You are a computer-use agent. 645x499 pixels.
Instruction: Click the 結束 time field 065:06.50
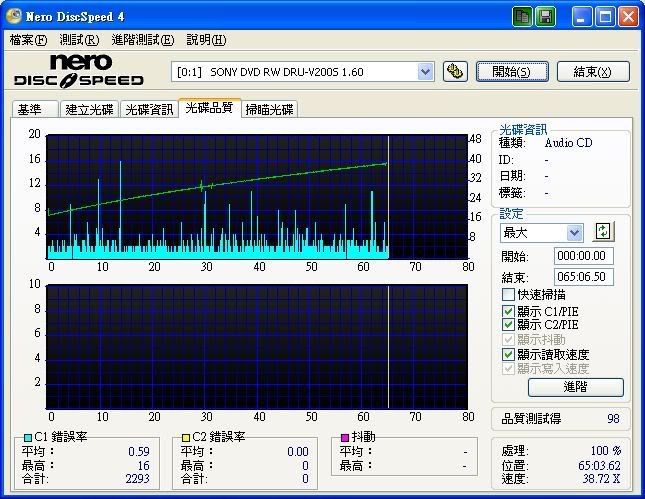583,277
